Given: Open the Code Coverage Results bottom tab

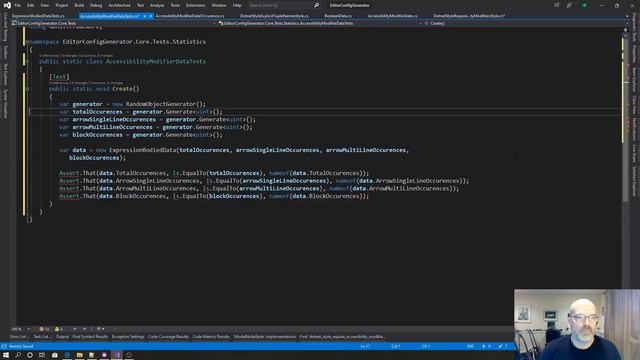Looking at the screenshot, I should [x=168, y=337].
